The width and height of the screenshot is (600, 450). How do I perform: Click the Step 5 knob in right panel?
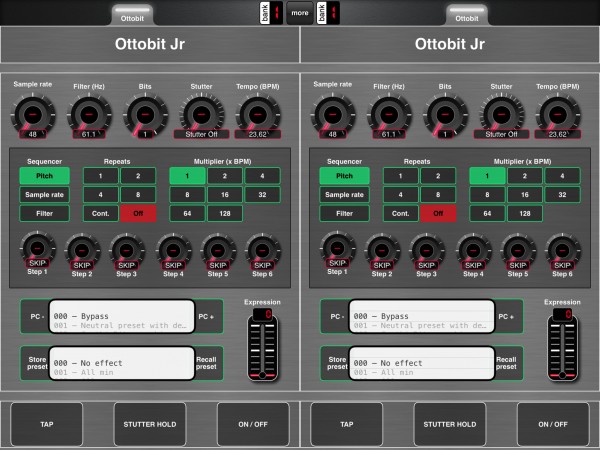[x=518, y=251]
